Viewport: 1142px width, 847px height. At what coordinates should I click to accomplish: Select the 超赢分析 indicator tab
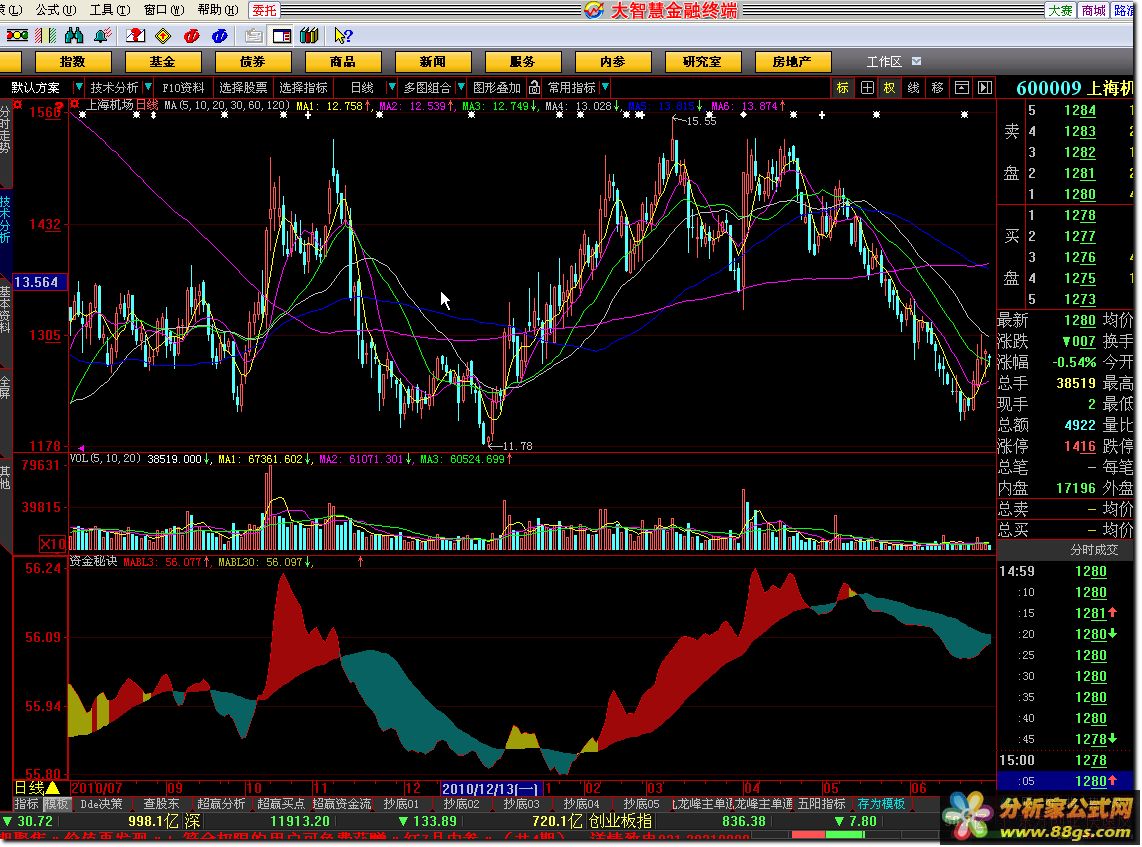click(221, 803)
